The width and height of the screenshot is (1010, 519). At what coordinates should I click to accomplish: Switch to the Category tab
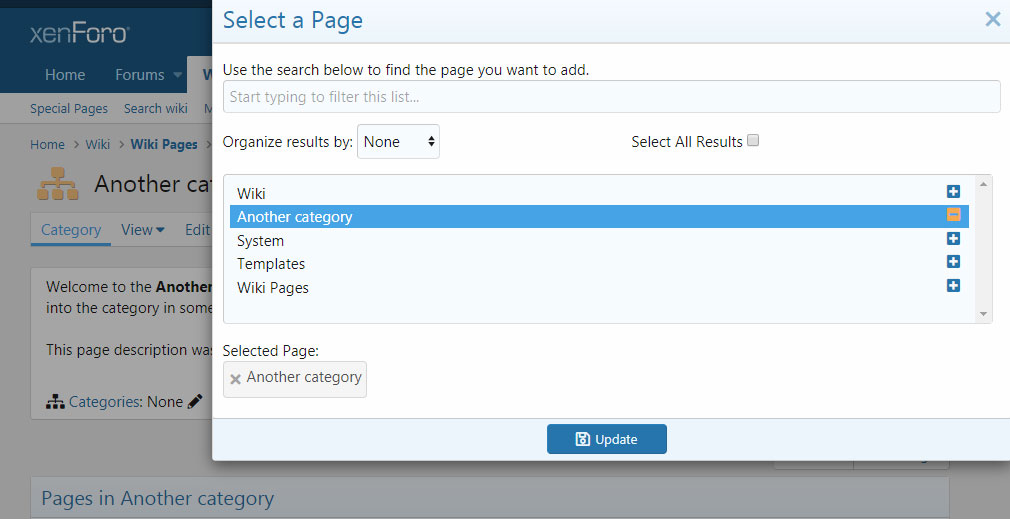pyautogui.click(x=71, y=230)
